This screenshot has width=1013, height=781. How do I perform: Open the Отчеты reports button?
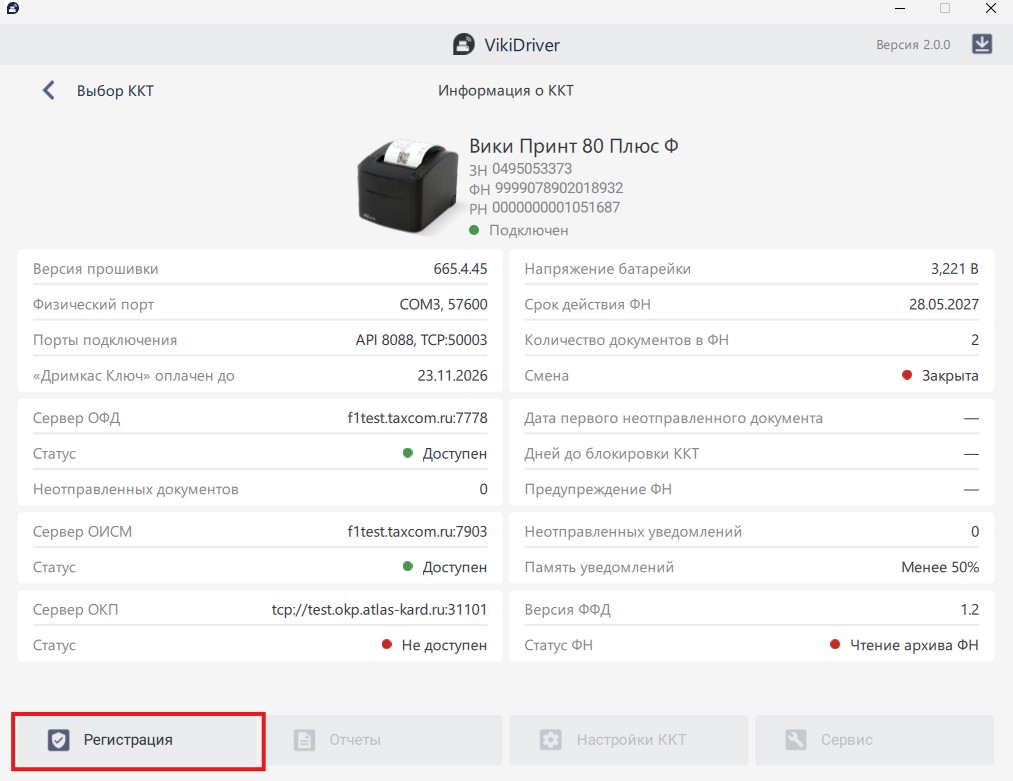pyautogui.click(x=385, y=740)
